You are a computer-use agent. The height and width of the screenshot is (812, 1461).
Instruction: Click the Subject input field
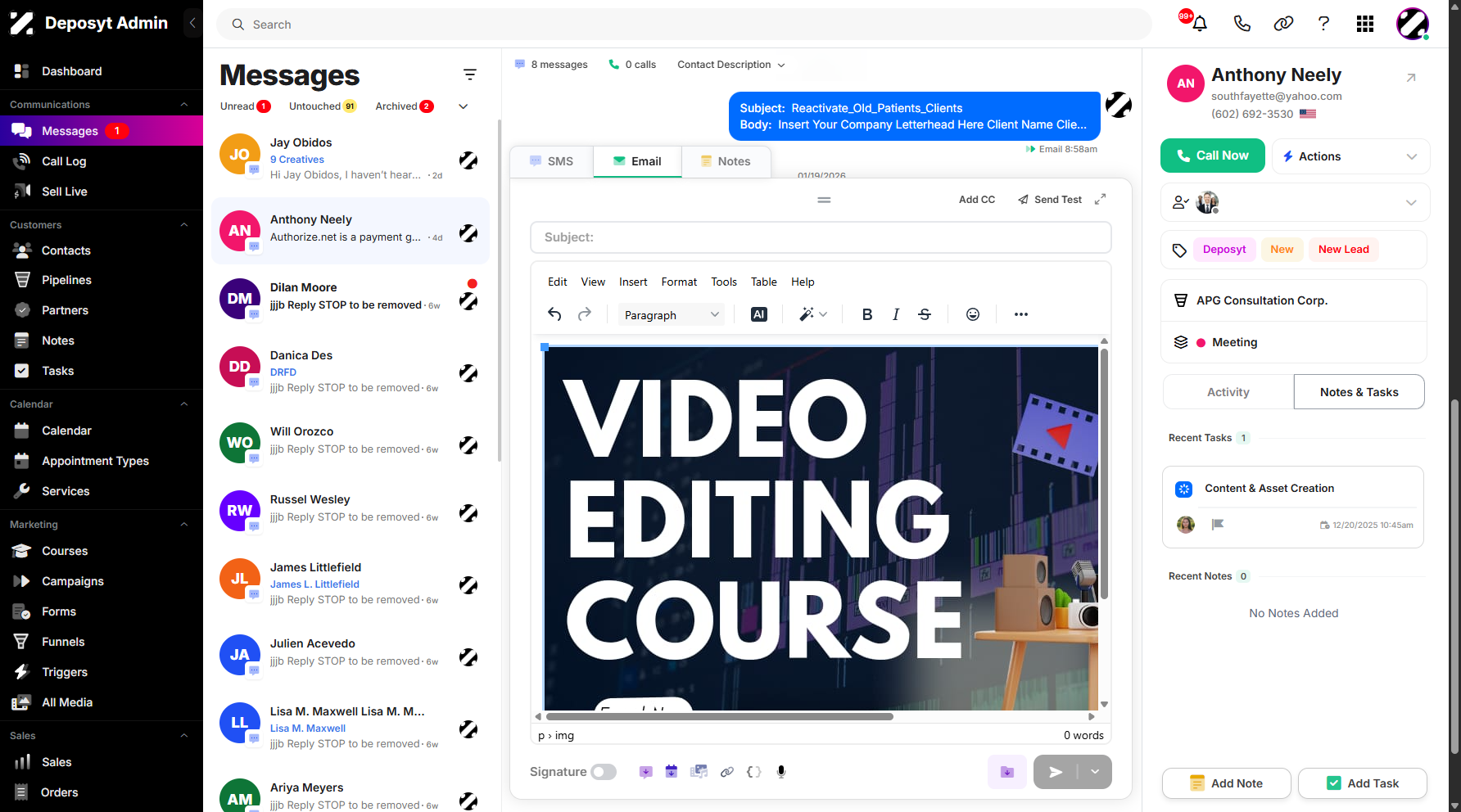click(x=821, y=237)
